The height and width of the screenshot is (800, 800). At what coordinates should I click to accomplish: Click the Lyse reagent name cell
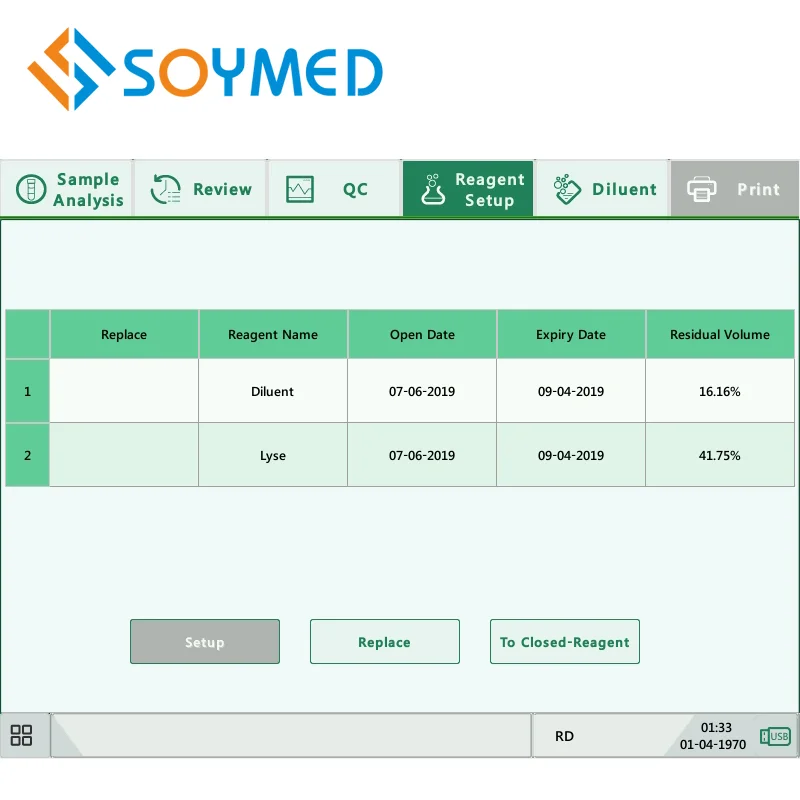coord(273,455)
